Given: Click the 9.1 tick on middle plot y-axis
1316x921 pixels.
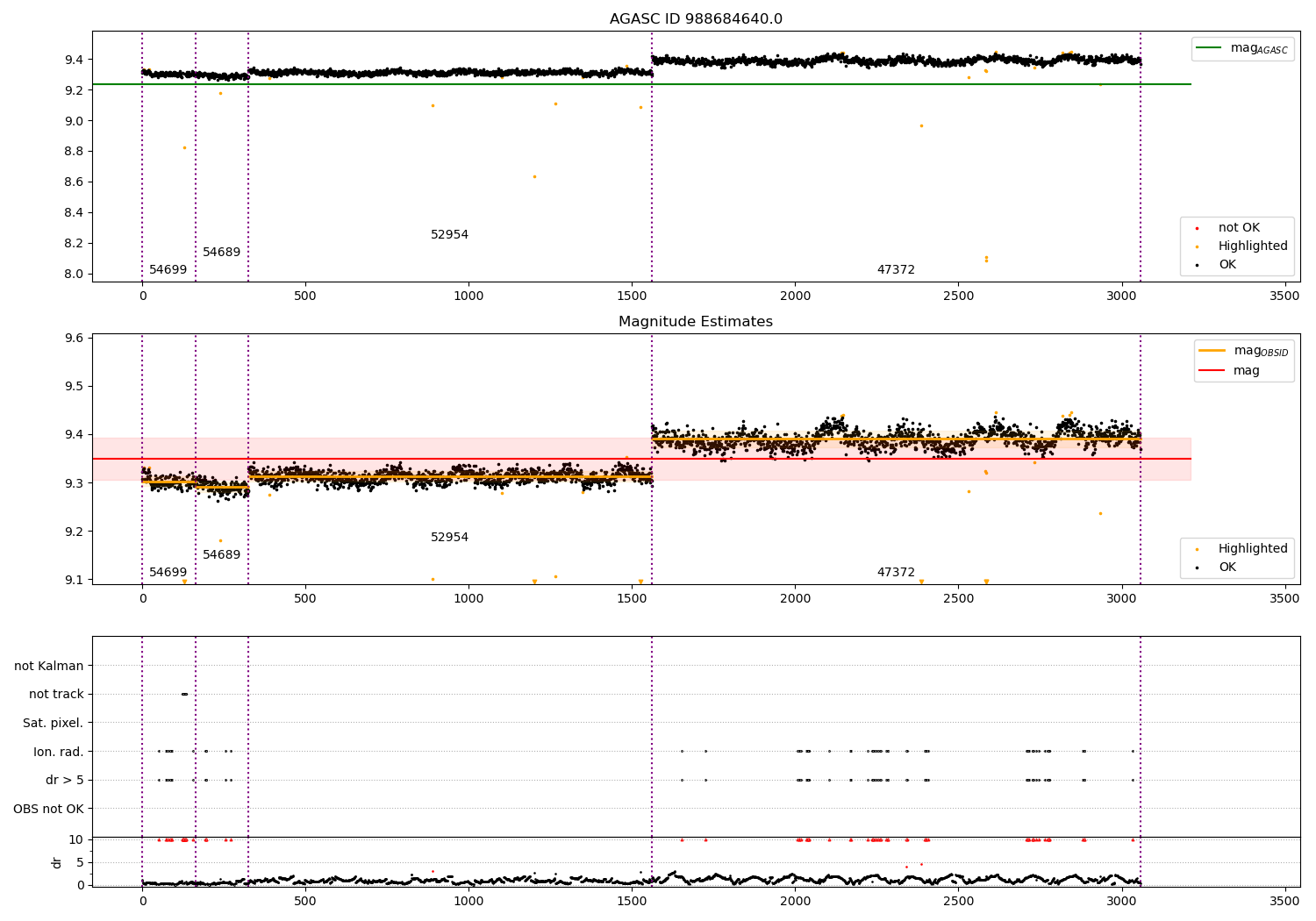Looking at the screenshot, I should point(74,580).
